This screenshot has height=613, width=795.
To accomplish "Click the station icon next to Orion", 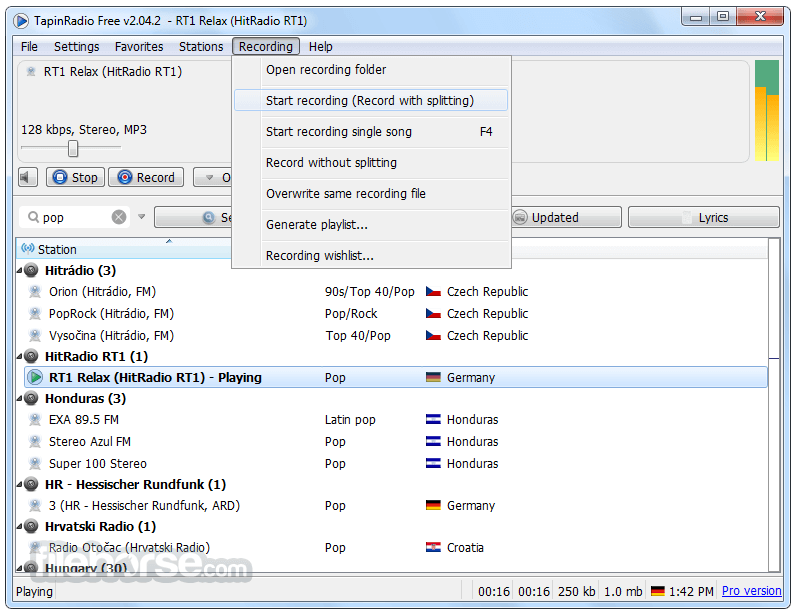I will pos(35,292).
